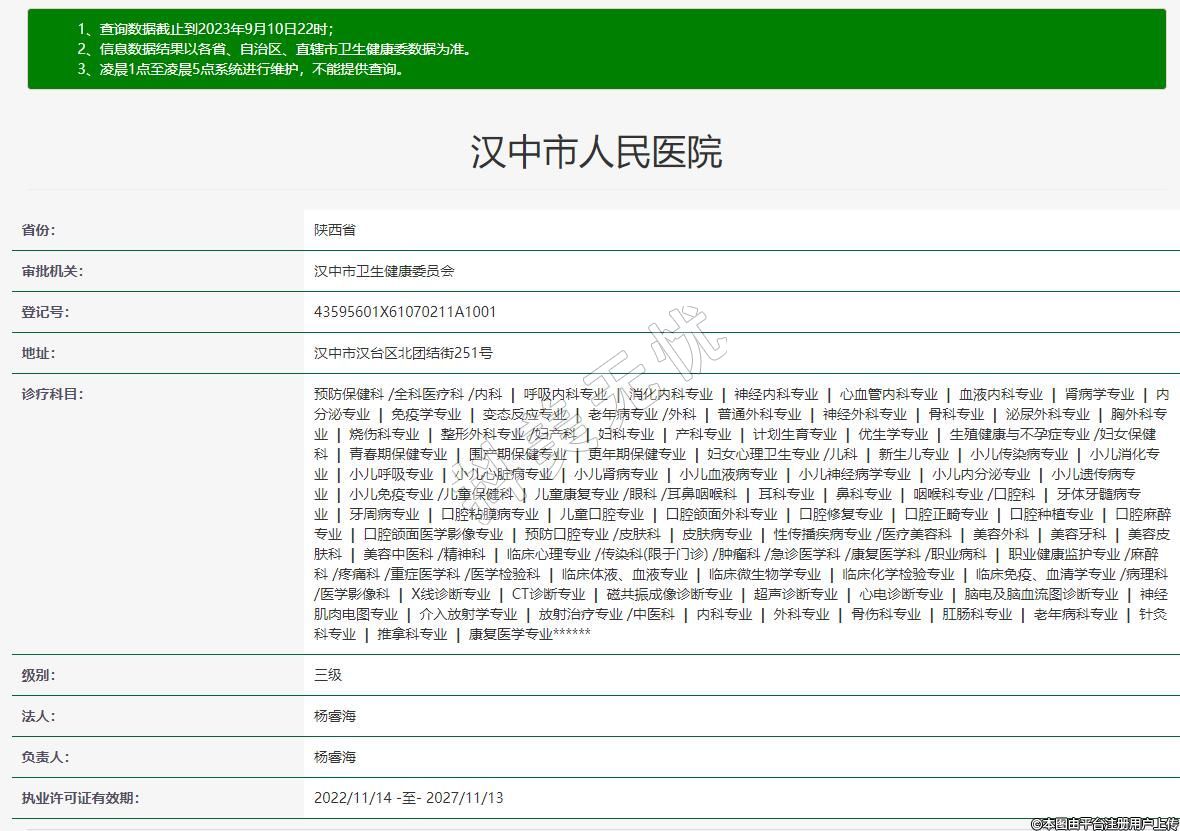
Task: Click the notice line about system maintenance 凌晨1点至凌晨5点
Action: 241,69
